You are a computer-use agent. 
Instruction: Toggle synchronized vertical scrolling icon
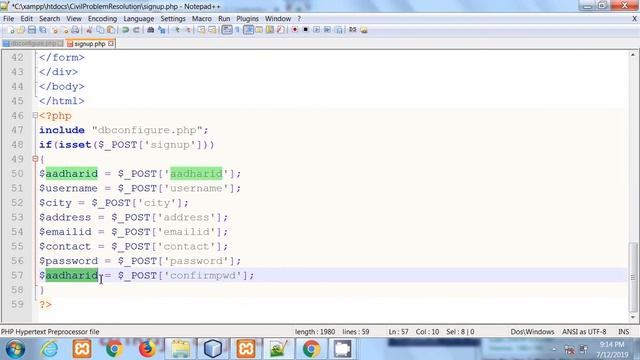click(201, 30)
